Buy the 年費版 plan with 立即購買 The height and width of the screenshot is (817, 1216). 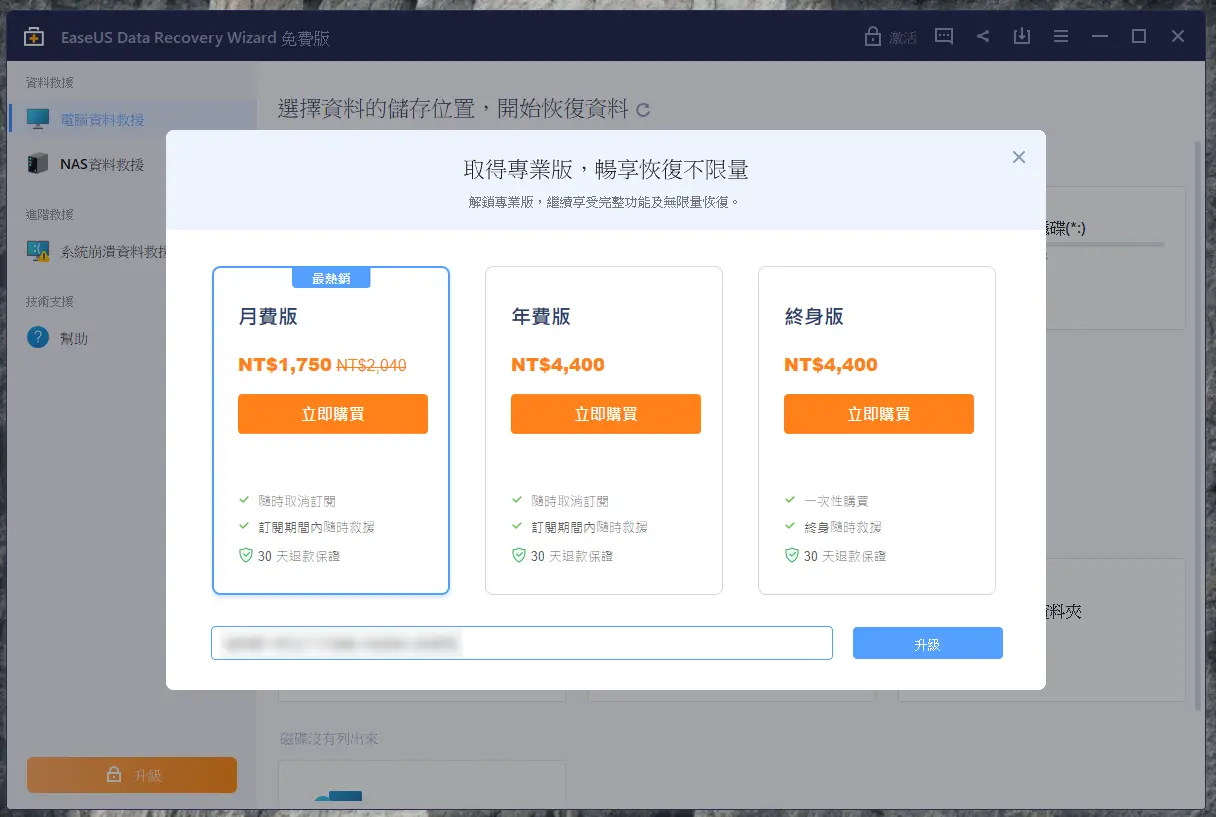606,414
